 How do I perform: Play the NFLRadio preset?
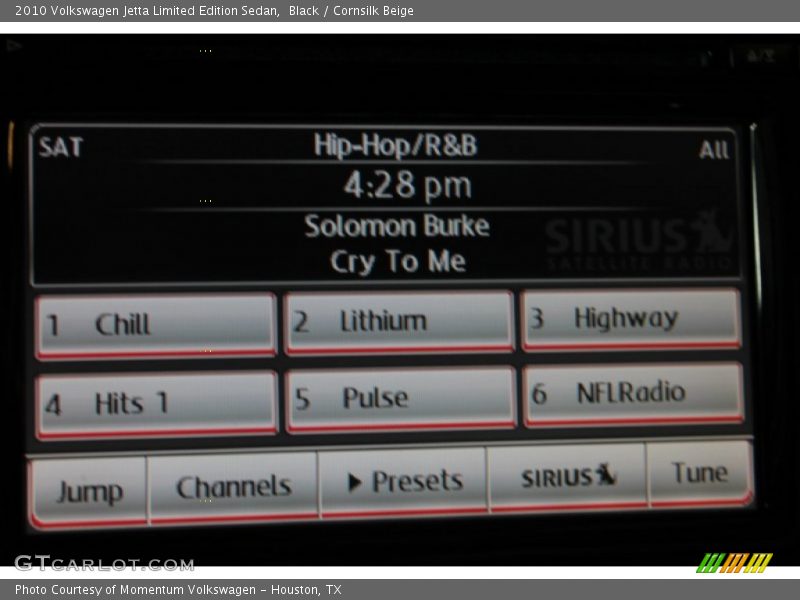coord(632,394)
